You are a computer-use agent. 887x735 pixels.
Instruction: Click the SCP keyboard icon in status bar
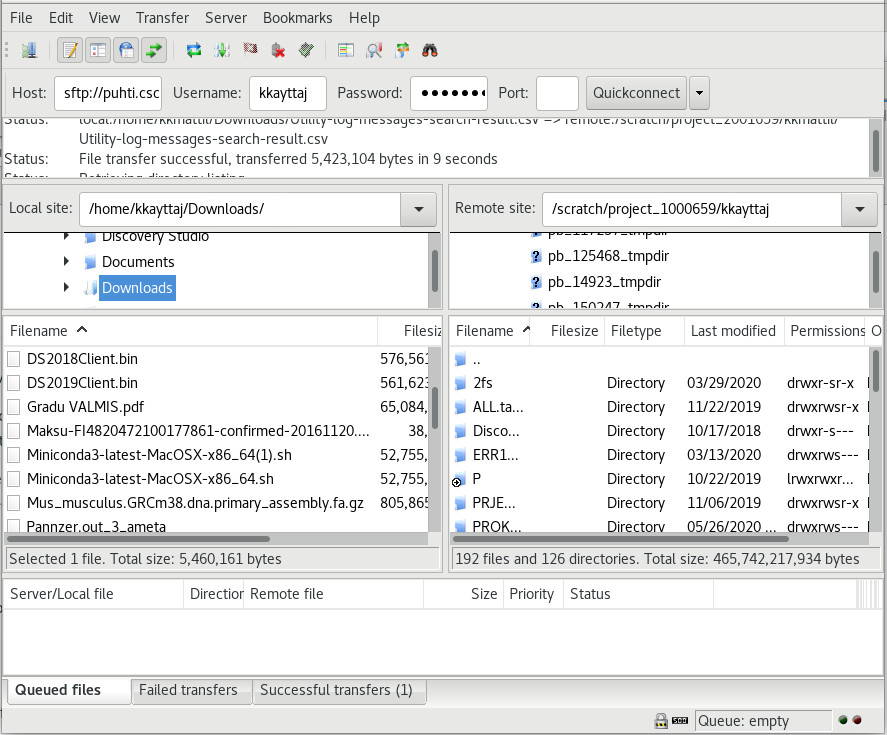[680, 720]
